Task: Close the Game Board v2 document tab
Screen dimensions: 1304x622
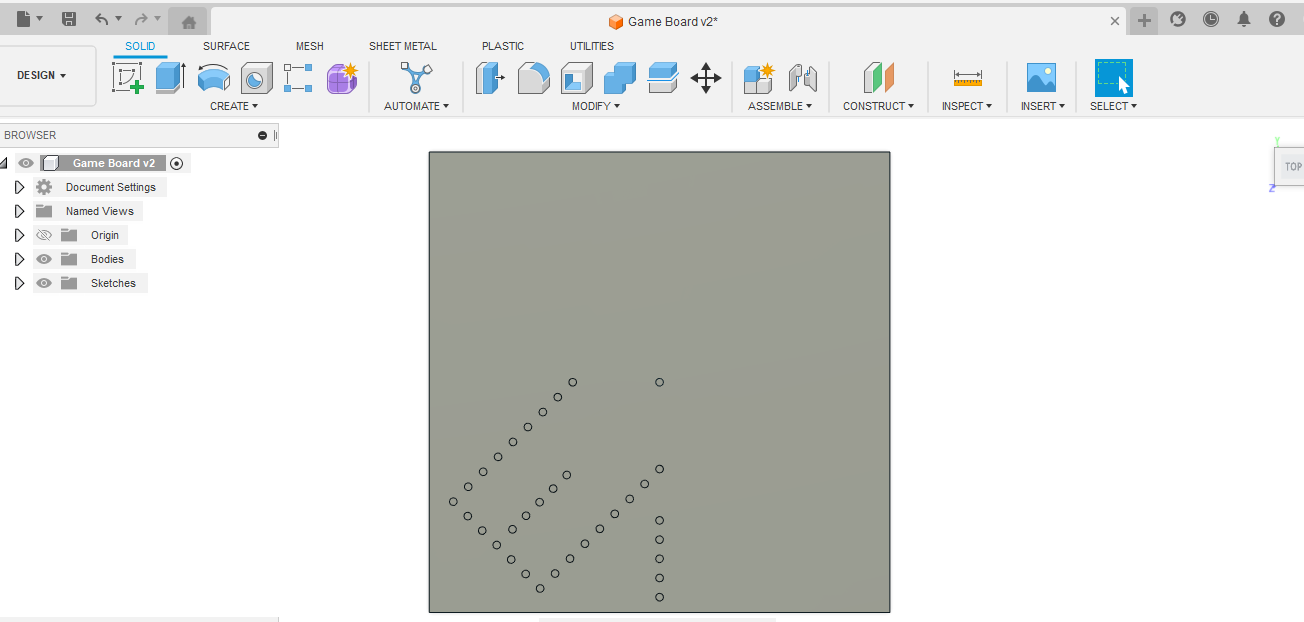Action: coord(1115,21)
